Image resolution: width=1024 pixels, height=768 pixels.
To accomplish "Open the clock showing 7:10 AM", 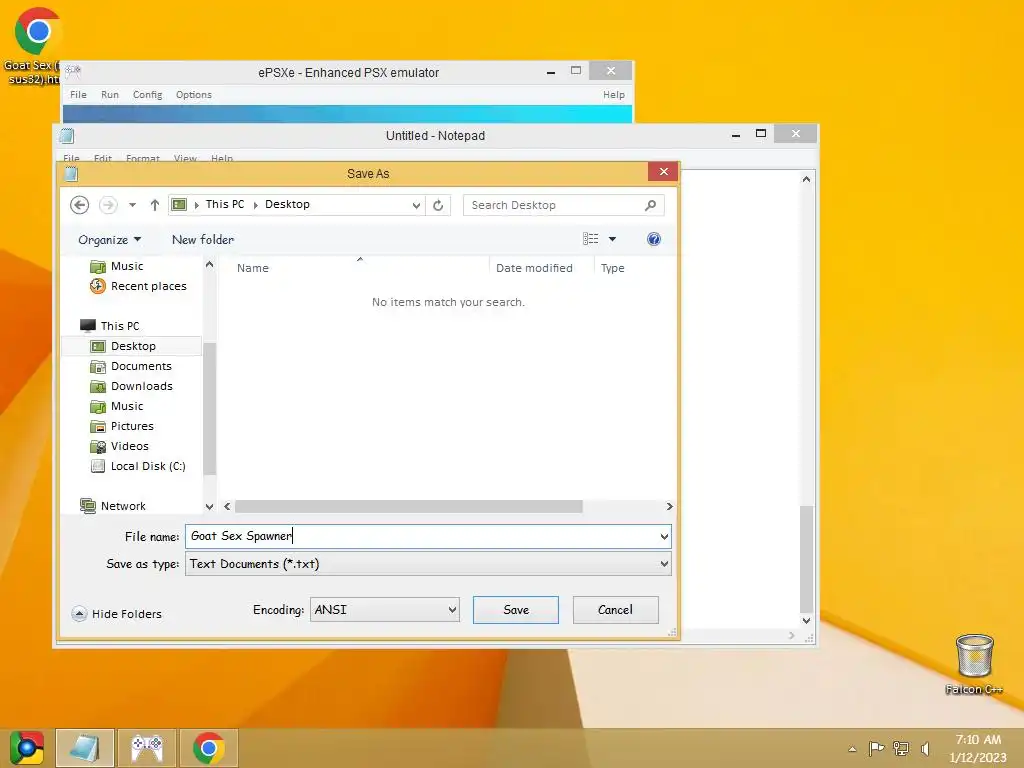I will pos(978,748).
